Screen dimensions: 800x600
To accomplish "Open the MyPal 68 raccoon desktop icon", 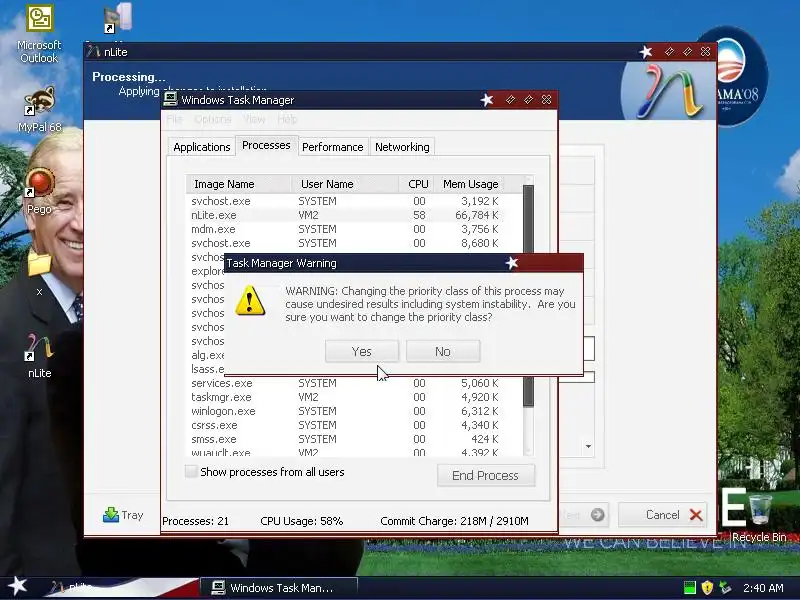I will click(x=39, y=109).
